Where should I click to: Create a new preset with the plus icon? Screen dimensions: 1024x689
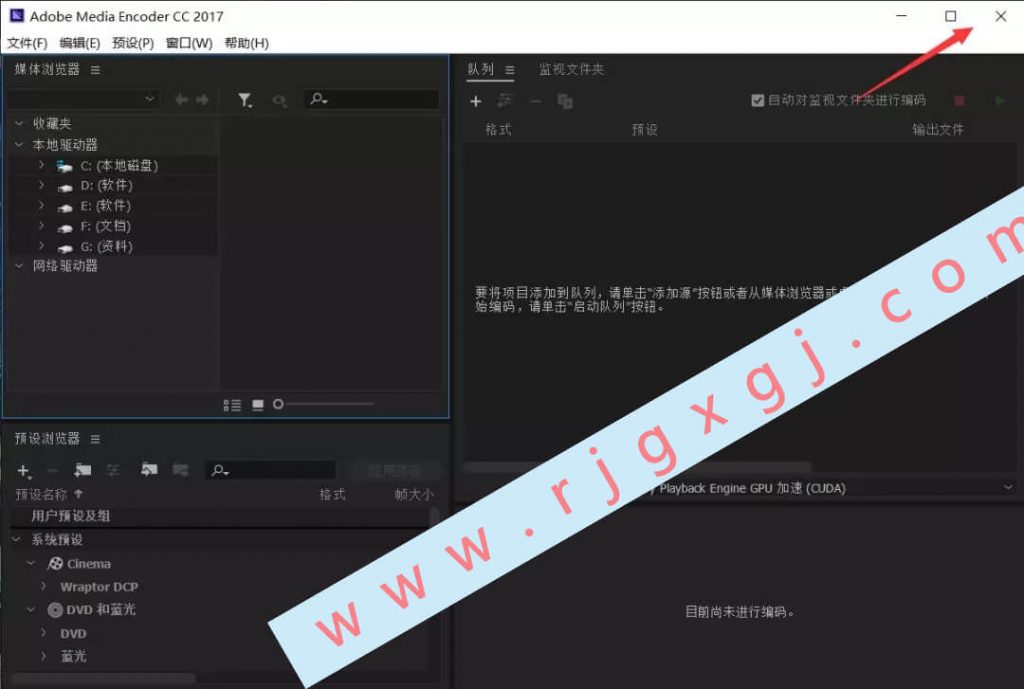click(24, 470)
